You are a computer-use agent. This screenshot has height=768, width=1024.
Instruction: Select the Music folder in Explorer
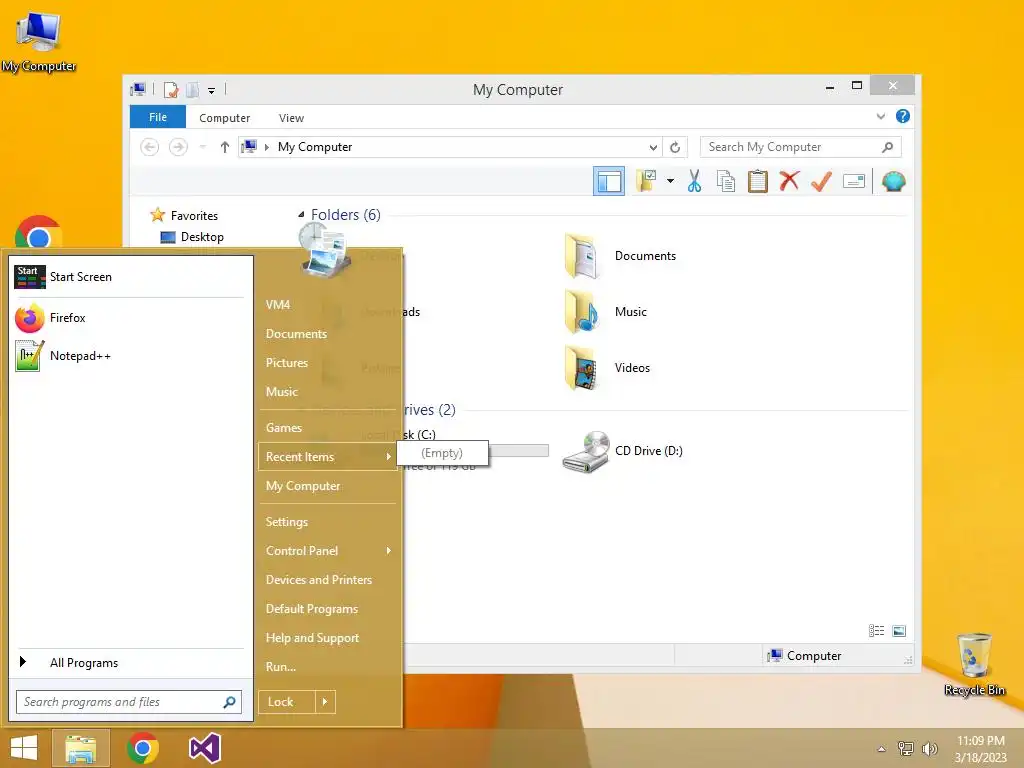[606, 312]
